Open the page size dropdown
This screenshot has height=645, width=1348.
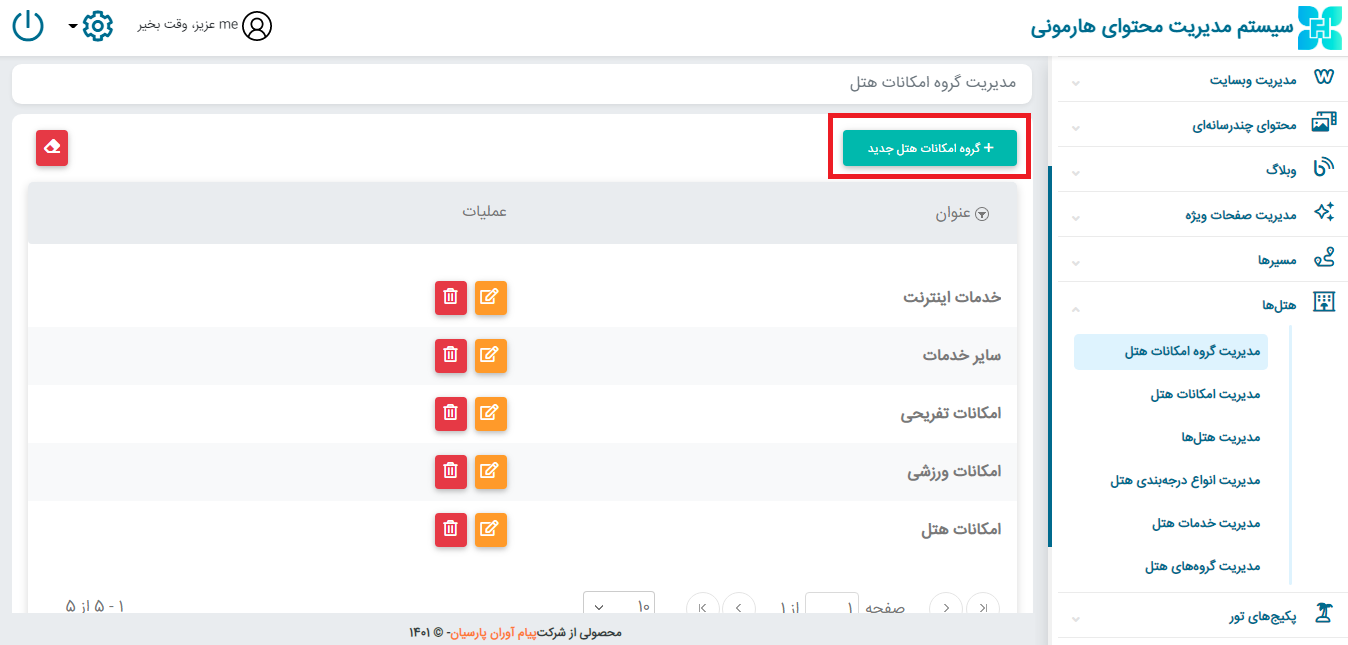(618, 606)
